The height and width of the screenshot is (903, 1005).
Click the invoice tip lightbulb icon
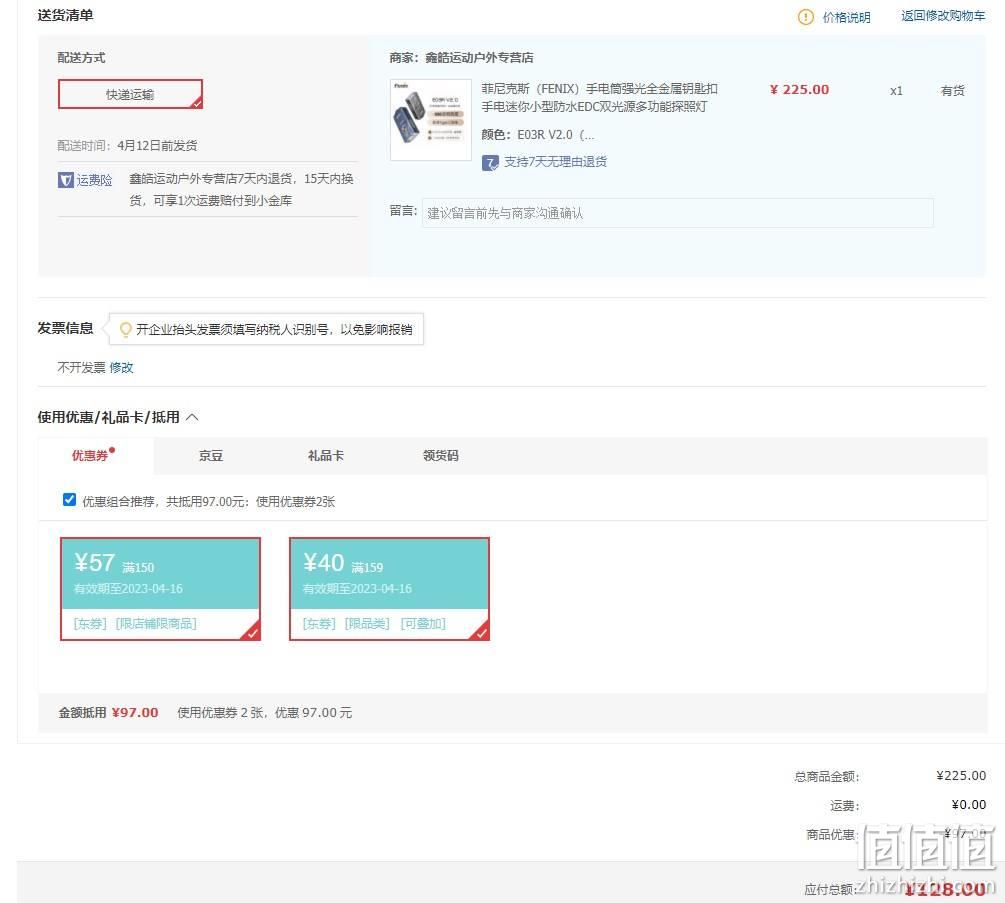(126, 329)
